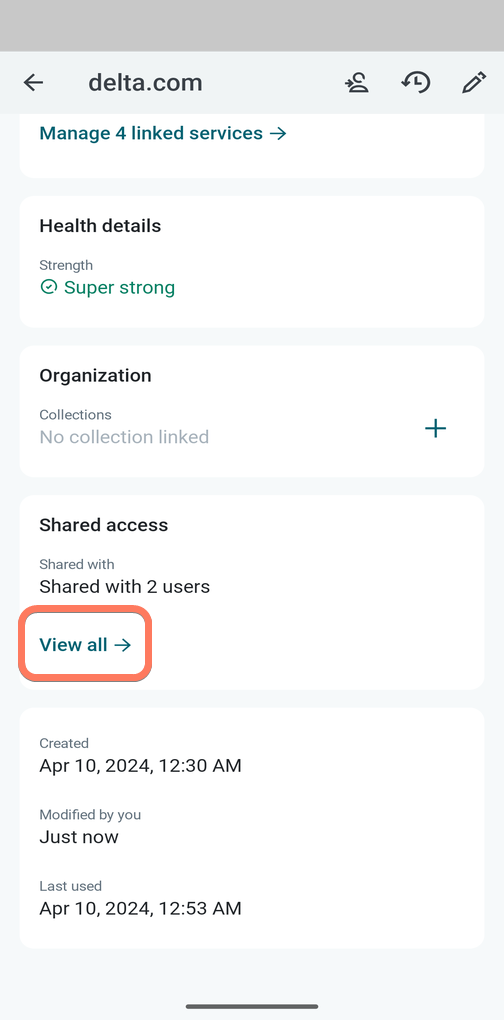Open View all shared users
The image size is (504, 1020).
click(x=85, y=645)
